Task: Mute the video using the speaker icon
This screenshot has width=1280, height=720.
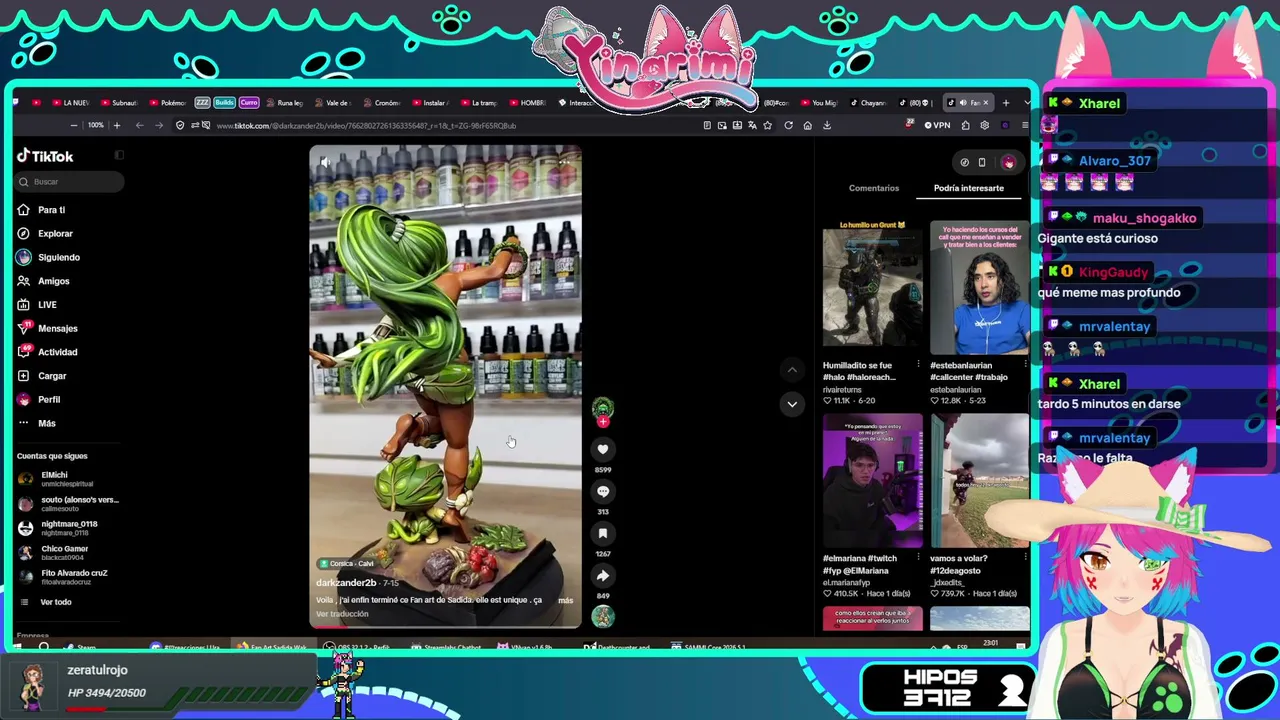Action: point(325,162)
